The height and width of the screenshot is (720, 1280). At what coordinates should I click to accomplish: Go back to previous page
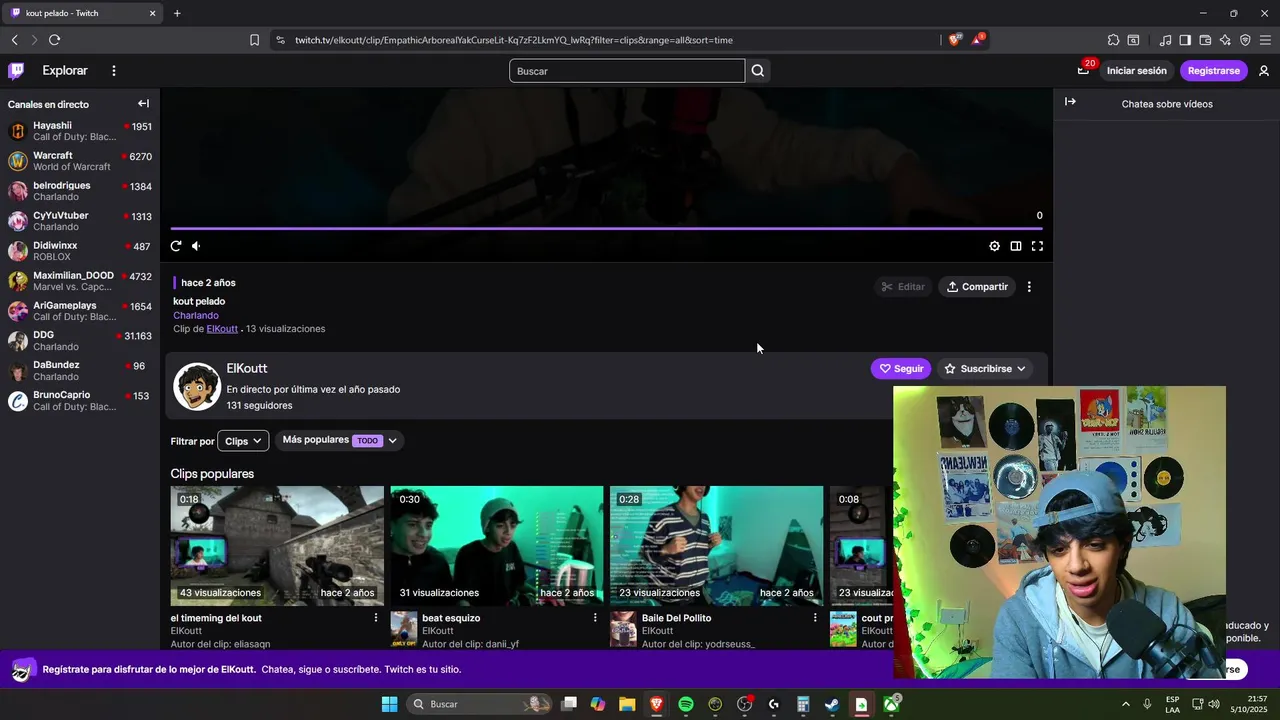[14, 40]
